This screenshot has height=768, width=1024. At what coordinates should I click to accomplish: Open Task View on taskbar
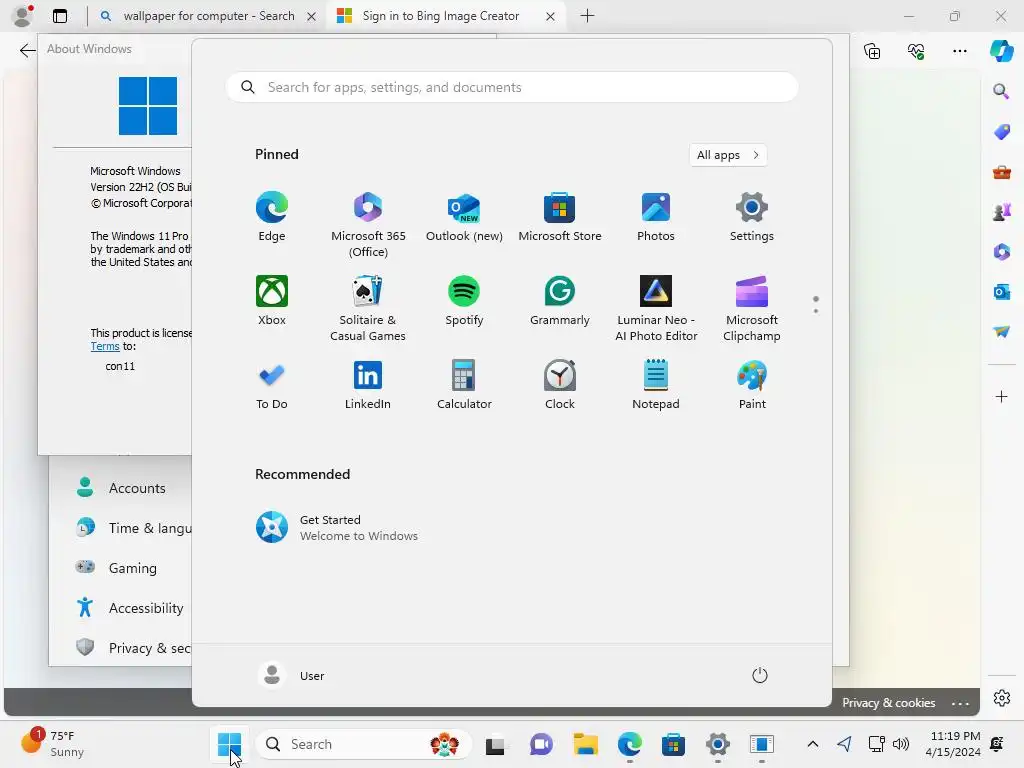coord(496,744)
